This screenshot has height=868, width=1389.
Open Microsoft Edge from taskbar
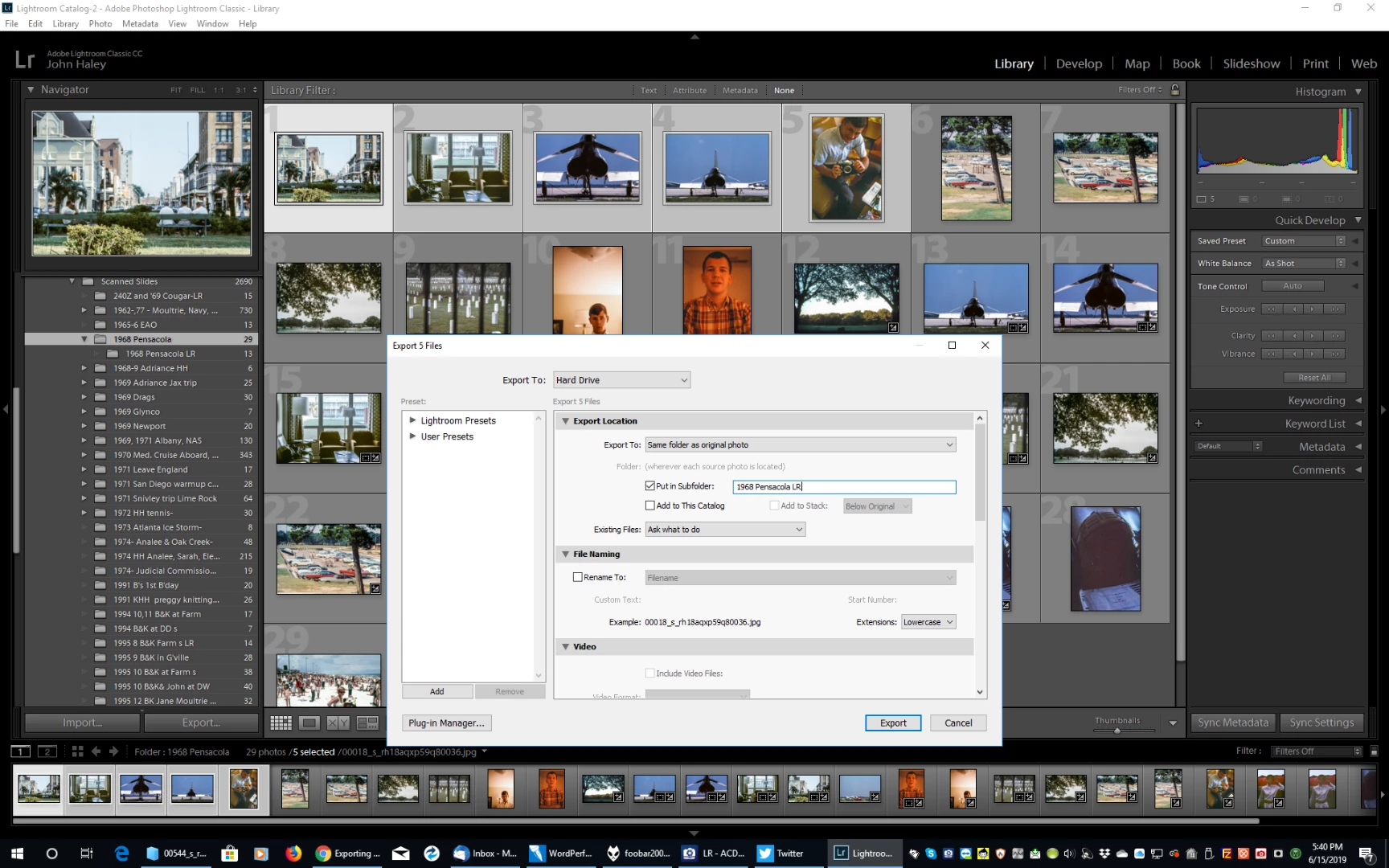pos(122,854)
